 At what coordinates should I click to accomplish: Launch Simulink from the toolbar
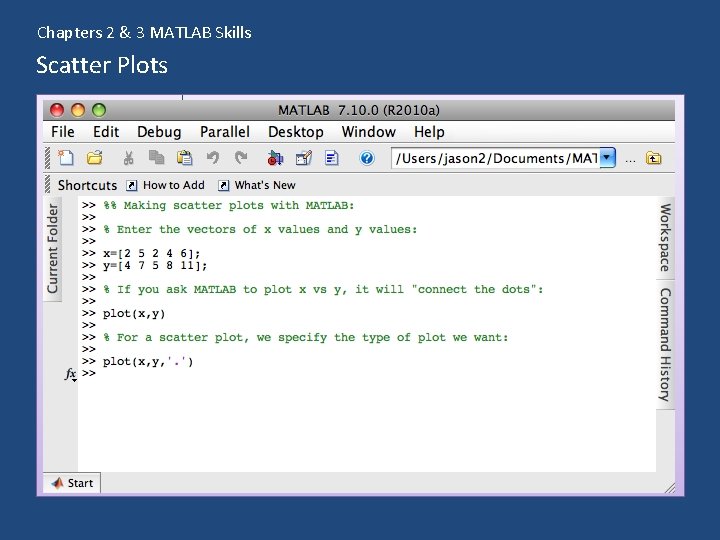[276, 158]
